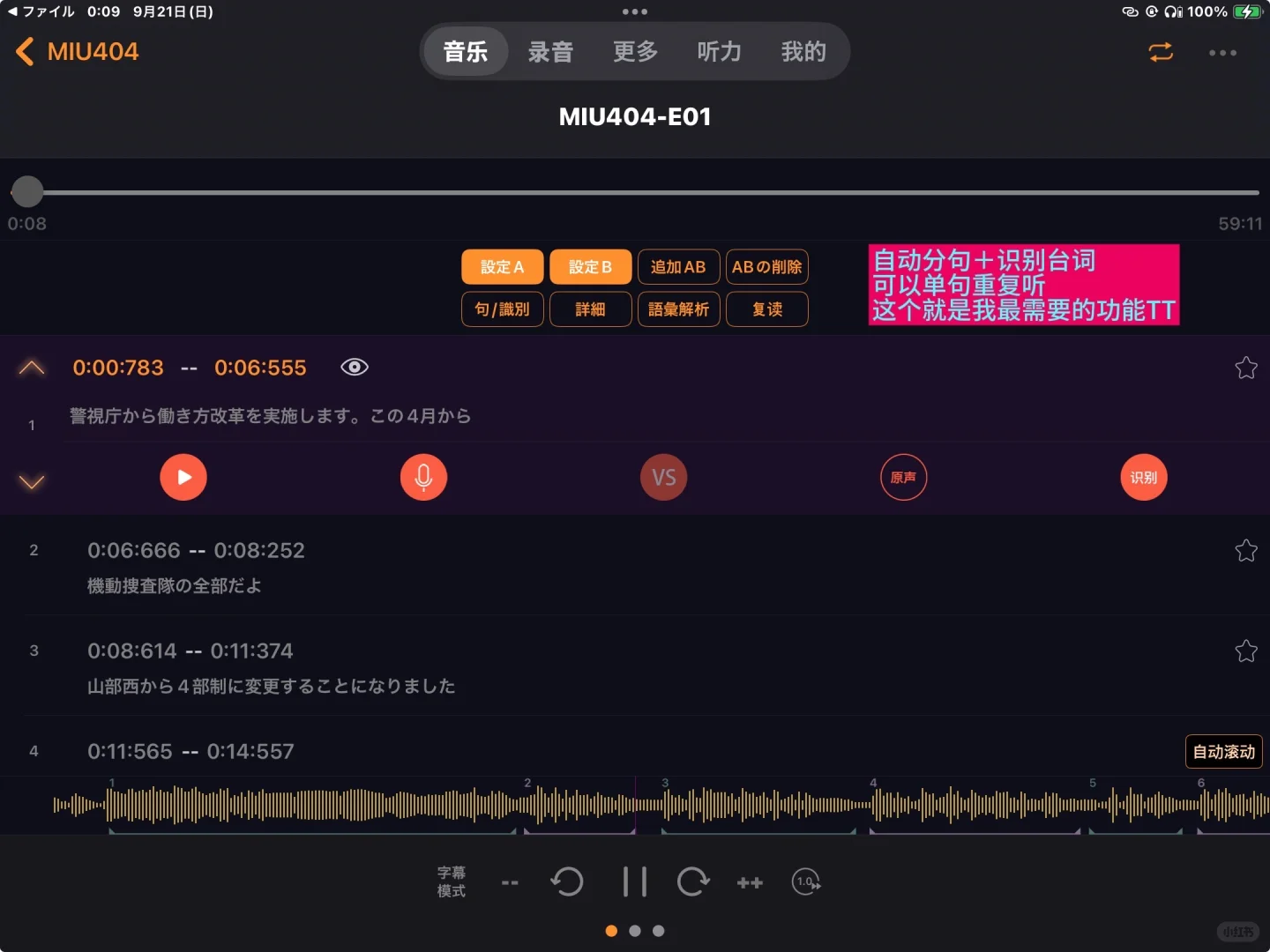Viewport: 1270px width, 952px height.
Task: Tap the playback speed 1.0x icon
Action: point(805,881)
